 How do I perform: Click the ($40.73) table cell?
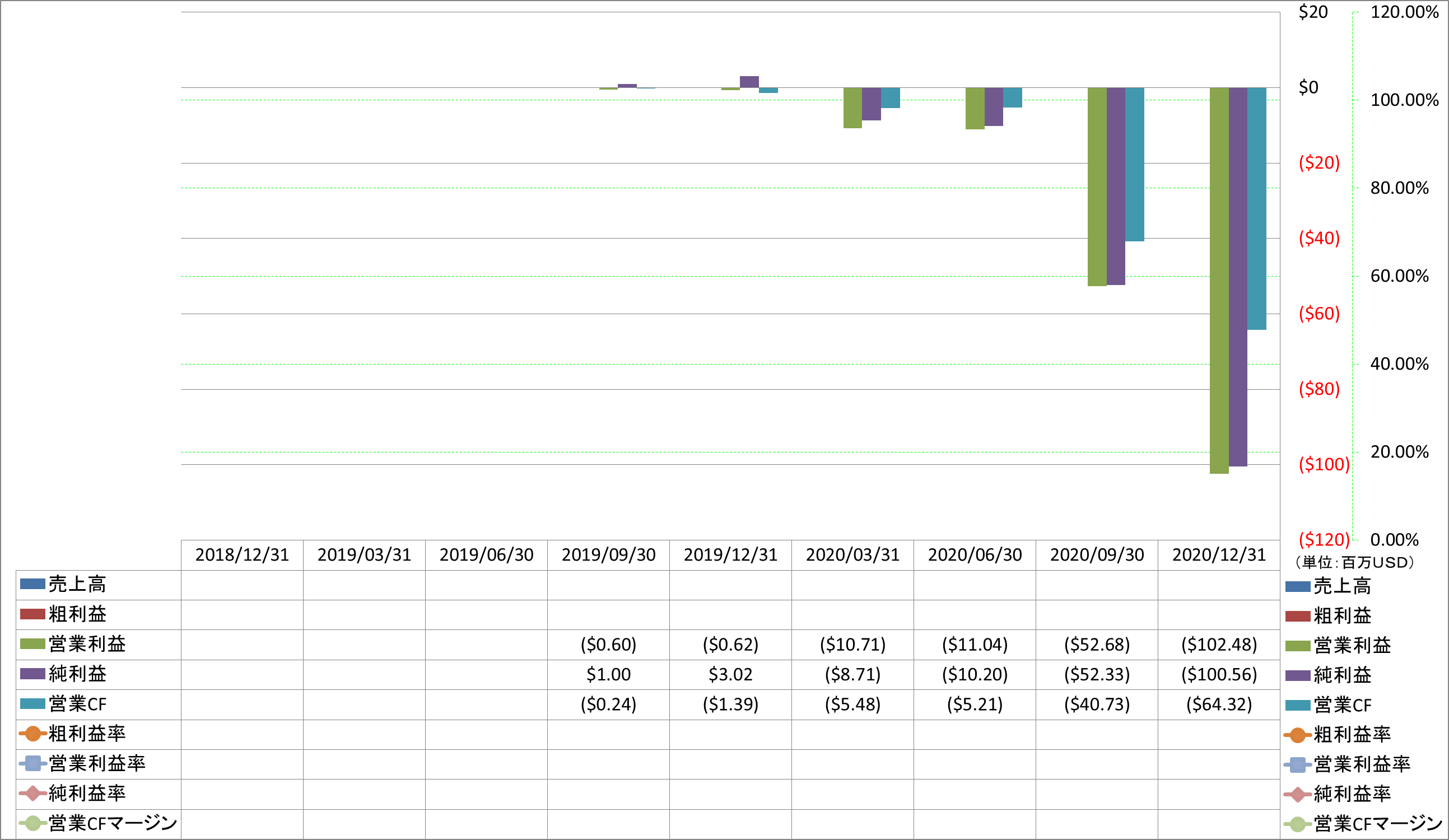(x=1097, y=704)
